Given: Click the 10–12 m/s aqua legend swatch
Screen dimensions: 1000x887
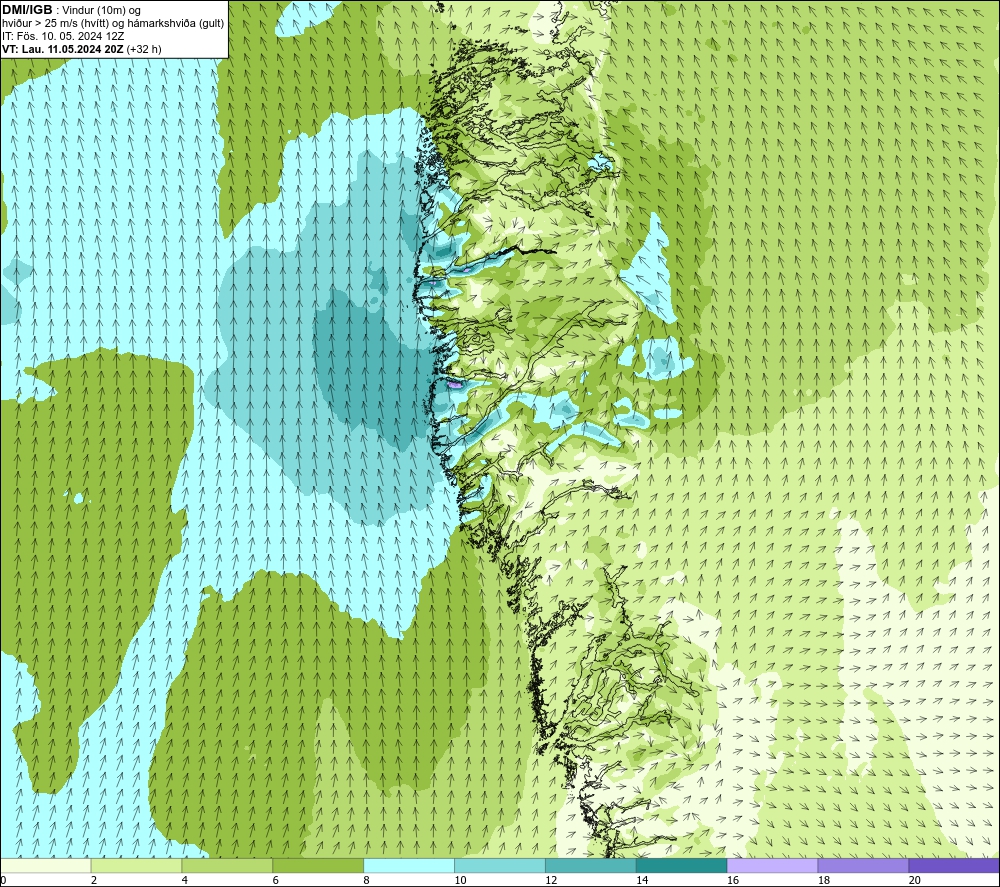Looking at the screenshot, I should click(x=500, y=866).
